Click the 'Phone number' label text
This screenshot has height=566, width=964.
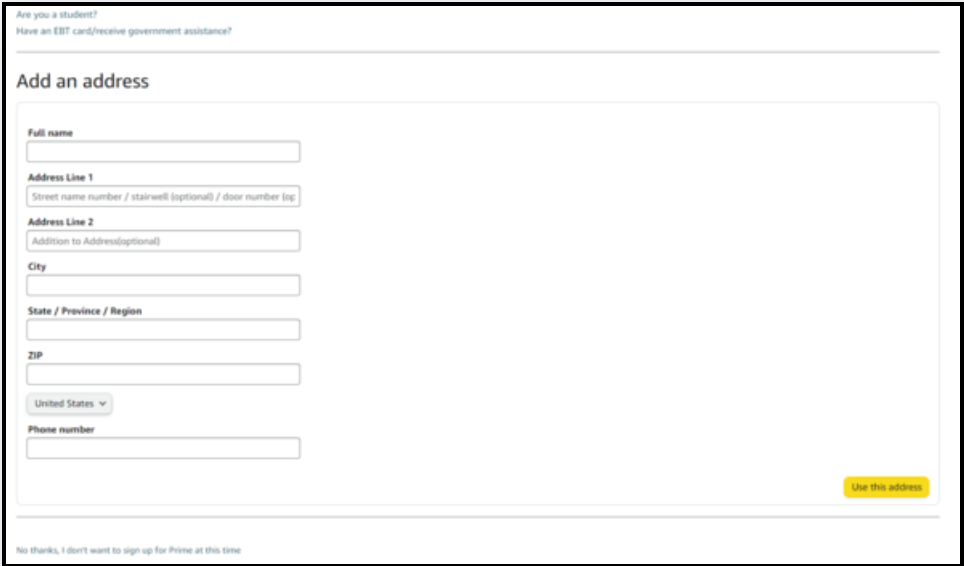coord(61,429)
